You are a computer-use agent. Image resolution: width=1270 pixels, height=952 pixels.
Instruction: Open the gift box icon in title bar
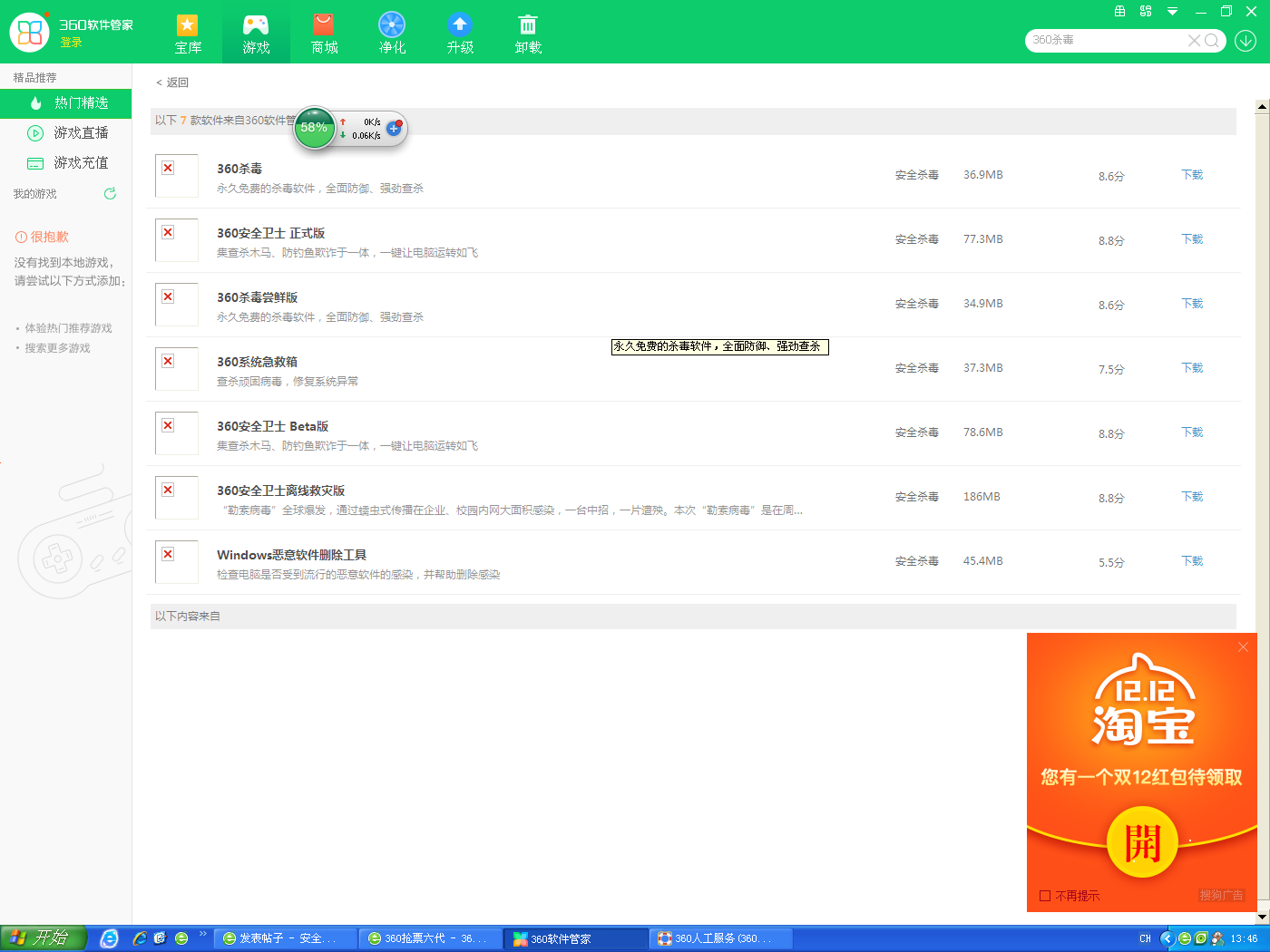point(1119,11)
